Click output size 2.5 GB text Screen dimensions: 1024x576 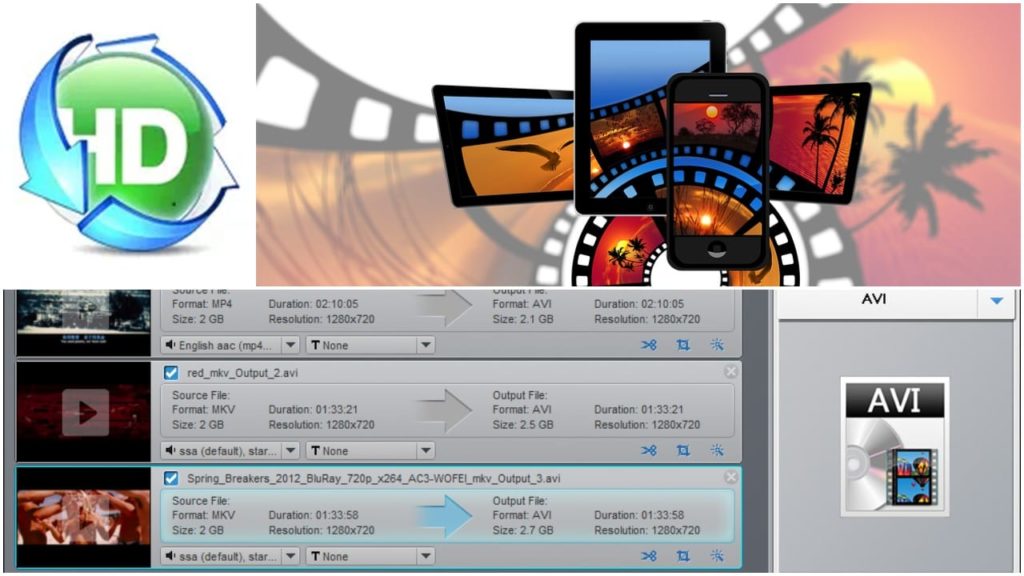coord(523,424)
